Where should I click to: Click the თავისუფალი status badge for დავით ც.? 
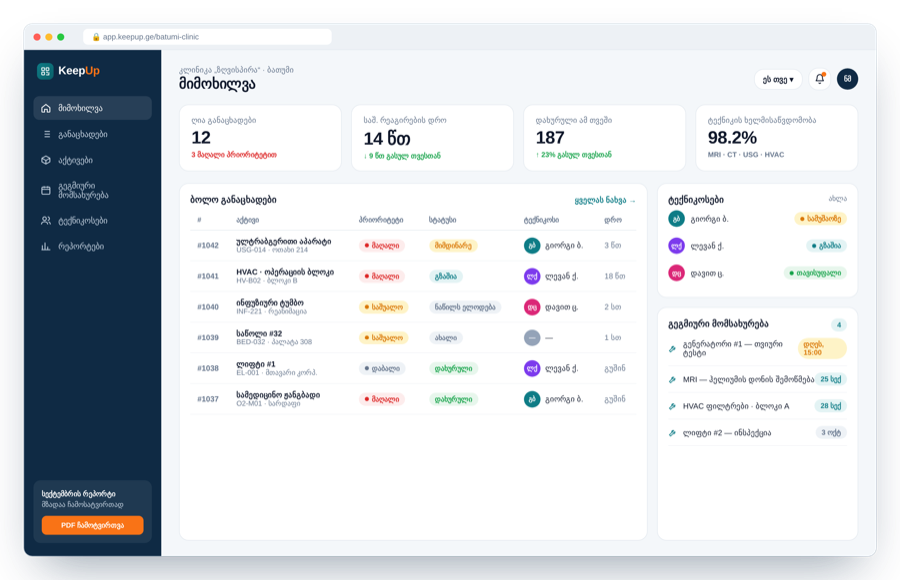(815, 273)
